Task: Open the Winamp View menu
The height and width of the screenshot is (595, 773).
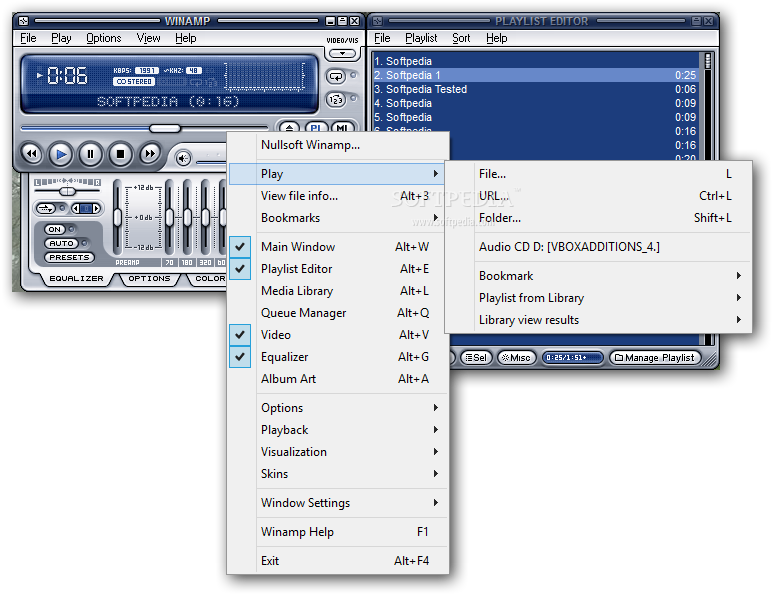Action: coord(148,38)
